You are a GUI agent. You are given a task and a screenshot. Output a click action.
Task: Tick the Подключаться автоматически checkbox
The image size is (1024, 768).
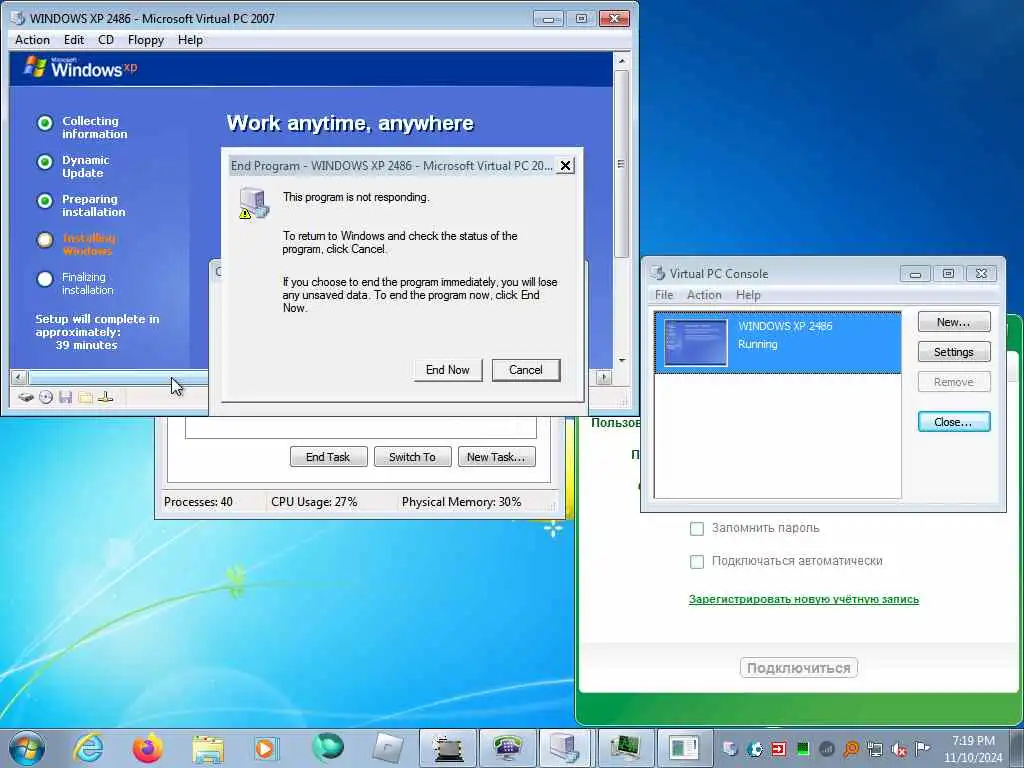pos(697,562)
